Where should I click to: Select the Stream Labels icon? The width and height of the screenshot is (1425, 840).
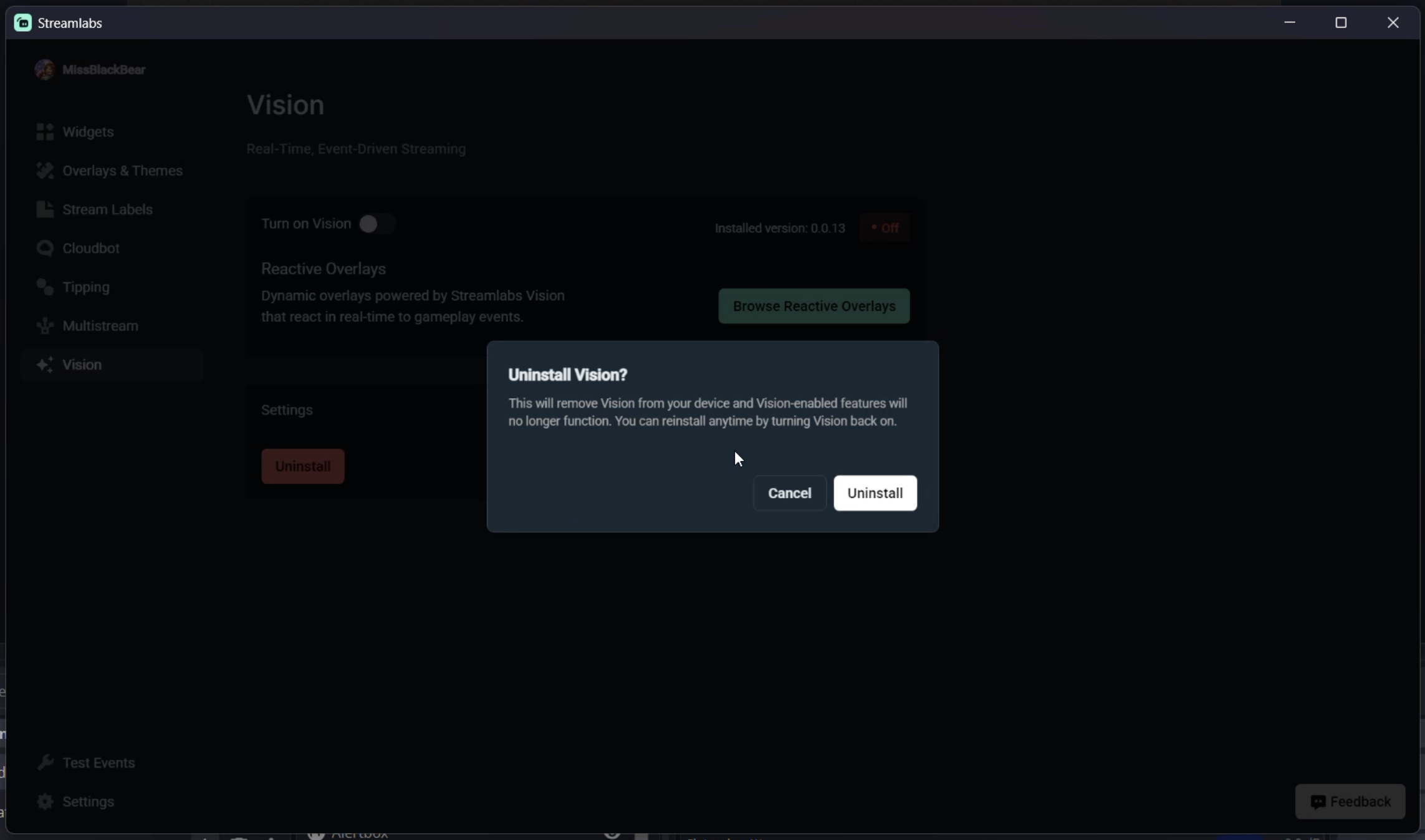tap(45, 209)
